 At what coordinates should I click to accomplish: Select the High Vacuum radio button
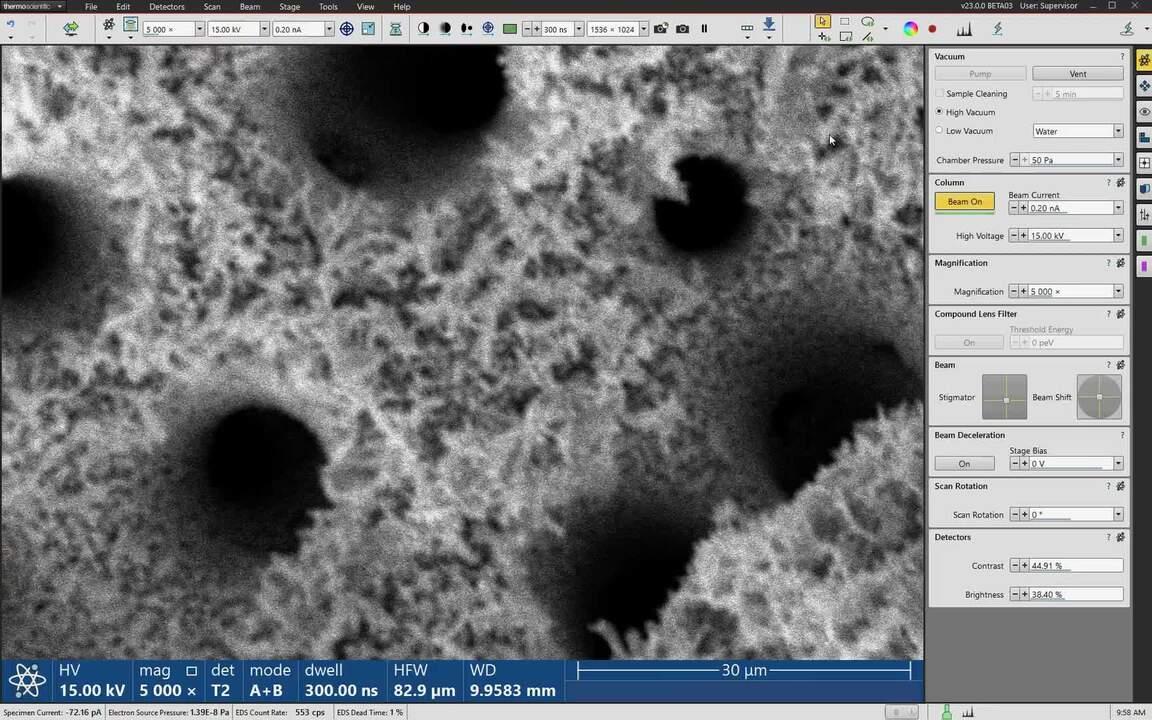(939, 112)
